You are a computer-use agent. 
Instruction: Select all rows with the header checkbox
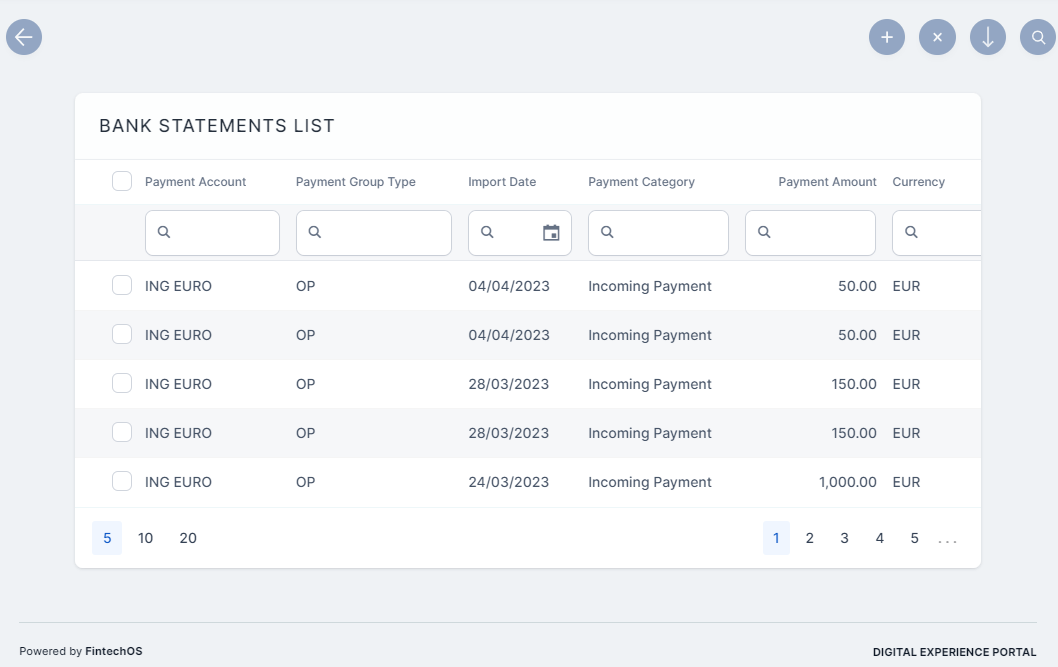(122, 181)
